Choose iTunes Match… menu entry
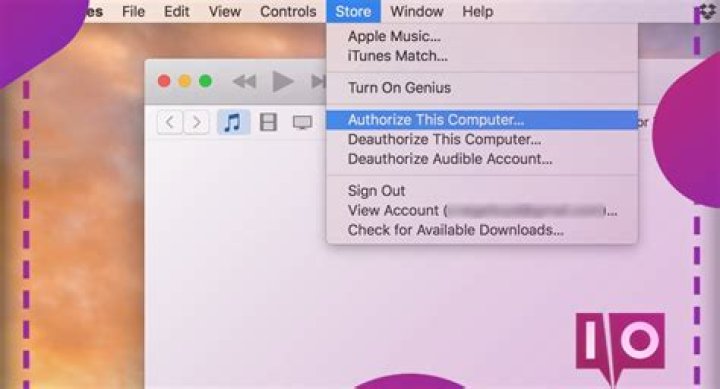The image size is (720, 389). pyautogui.click(x=482, y=56)
